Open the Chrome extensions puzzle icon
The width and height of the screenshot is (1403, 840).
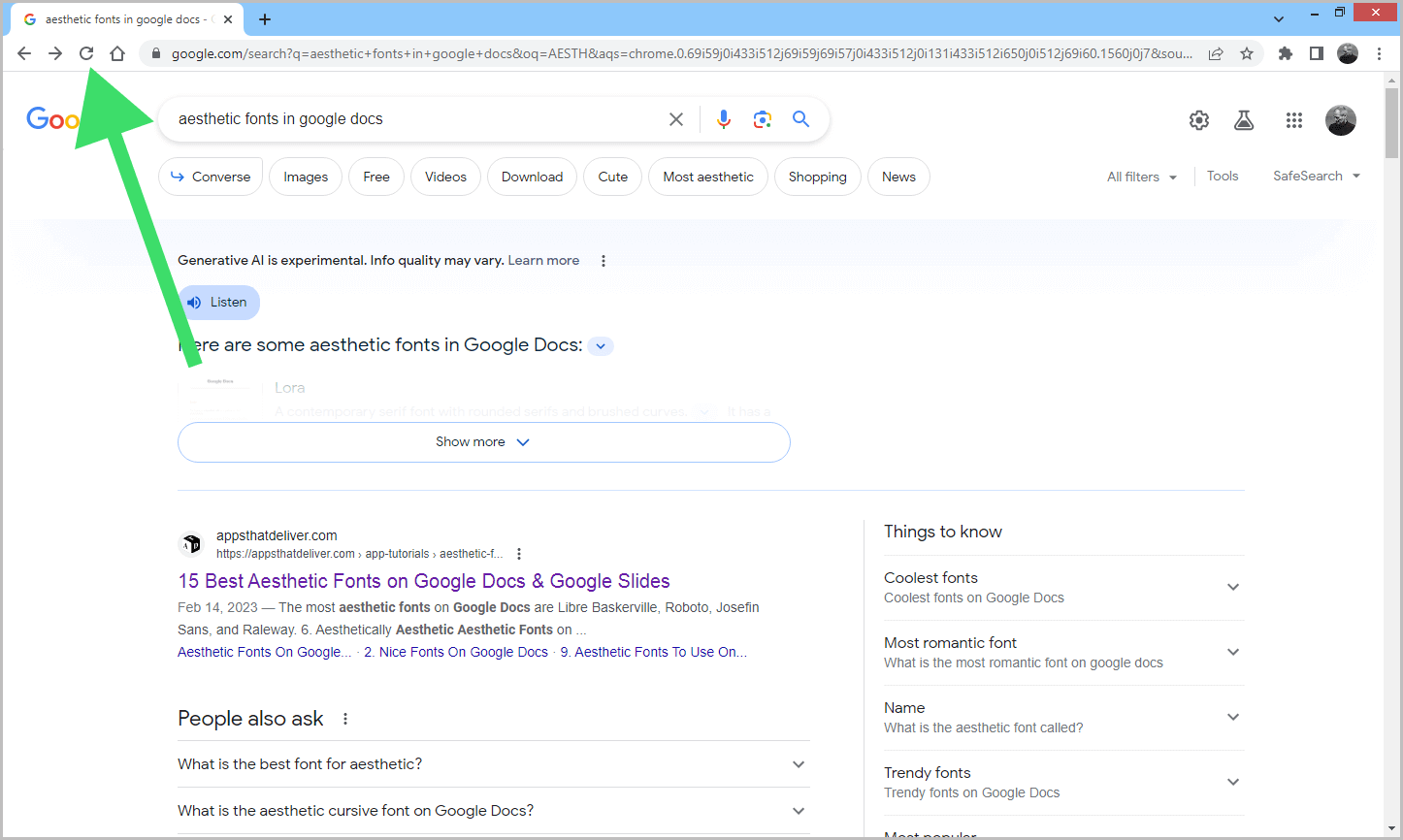pyautogui.click(x=1285, y=53)
